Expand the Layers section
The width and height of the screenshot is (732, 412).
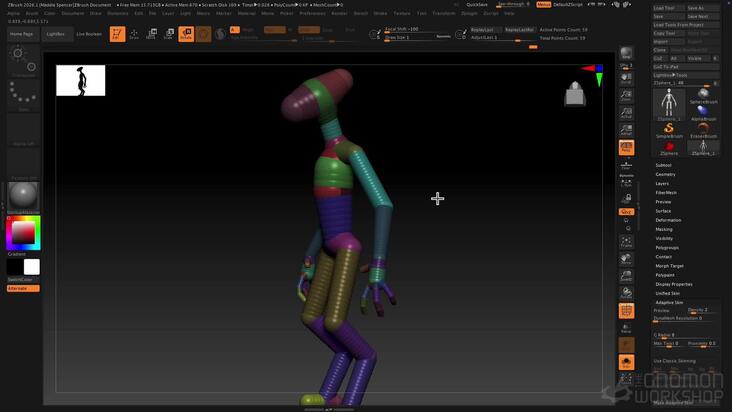click(x=662, y=184)
